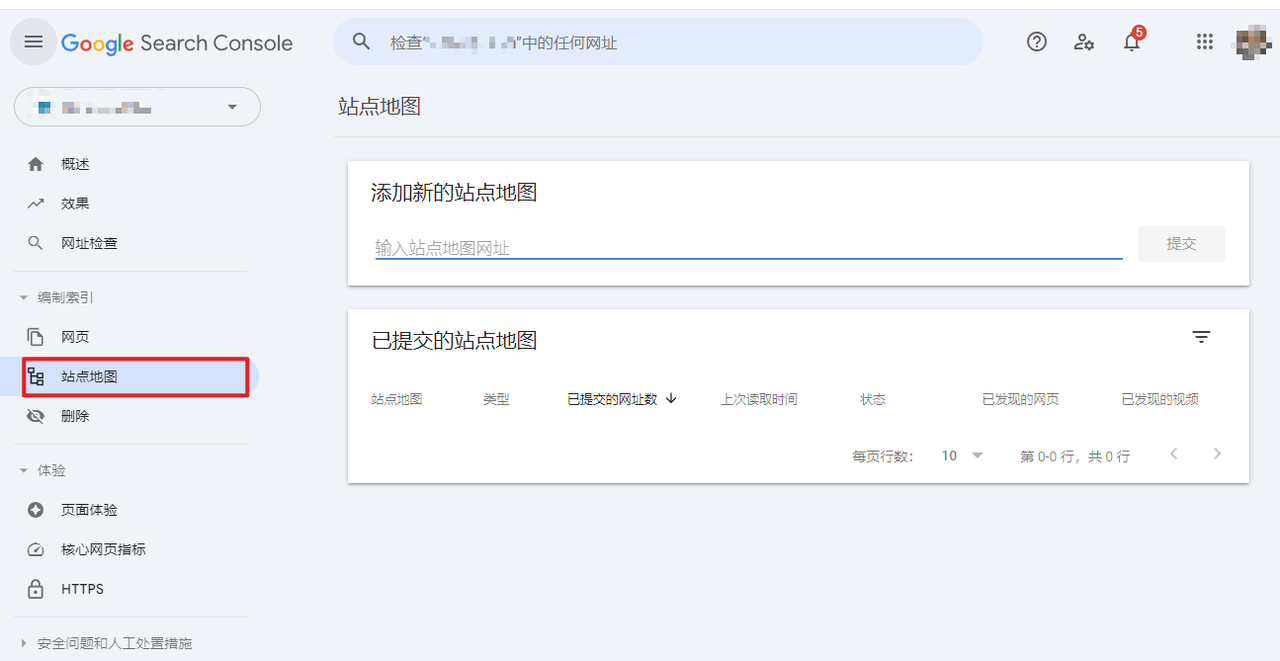
Task: Open user and permissions settings icon
Action: 1084,42
